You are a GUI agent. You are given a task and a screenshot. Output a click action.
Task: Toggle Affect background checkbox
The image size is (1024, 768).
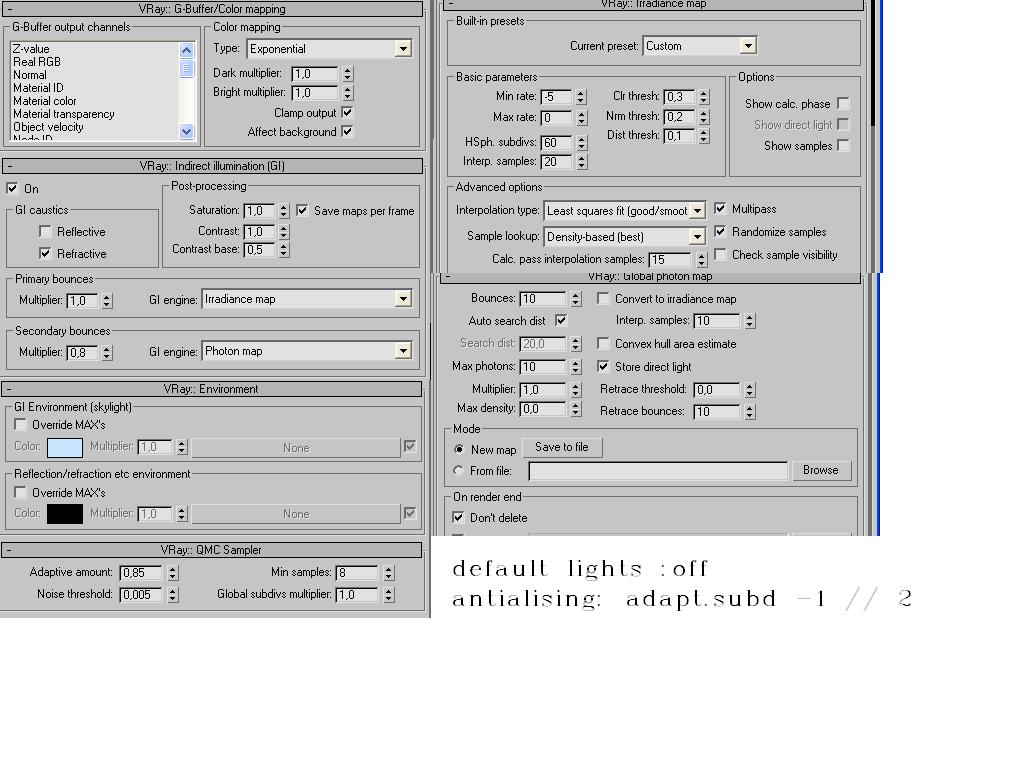(x=347, y=131)
